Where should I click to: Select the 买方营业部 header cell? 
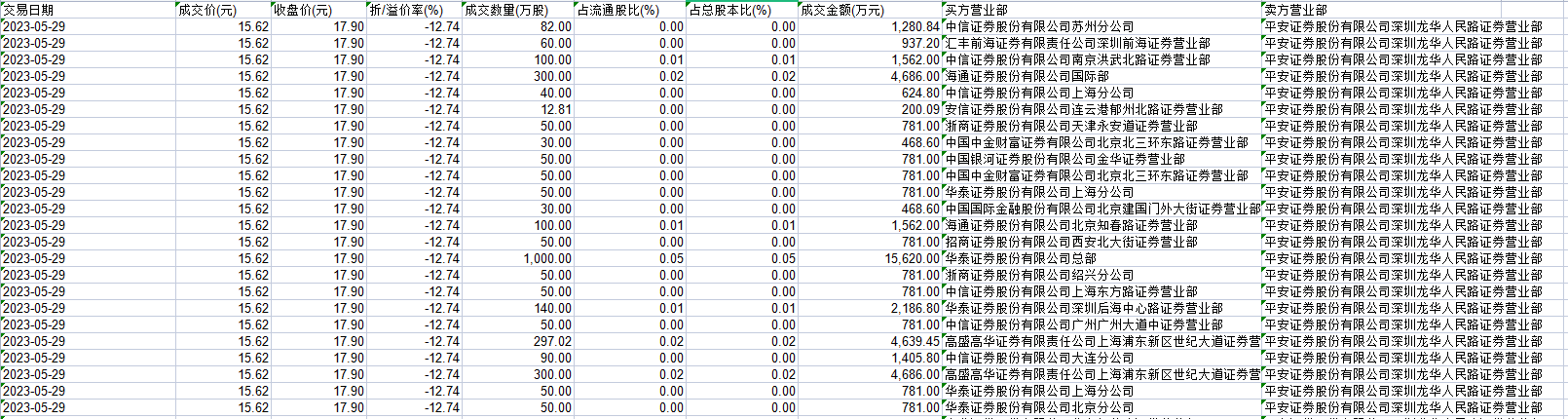(x=1102, y=10)
